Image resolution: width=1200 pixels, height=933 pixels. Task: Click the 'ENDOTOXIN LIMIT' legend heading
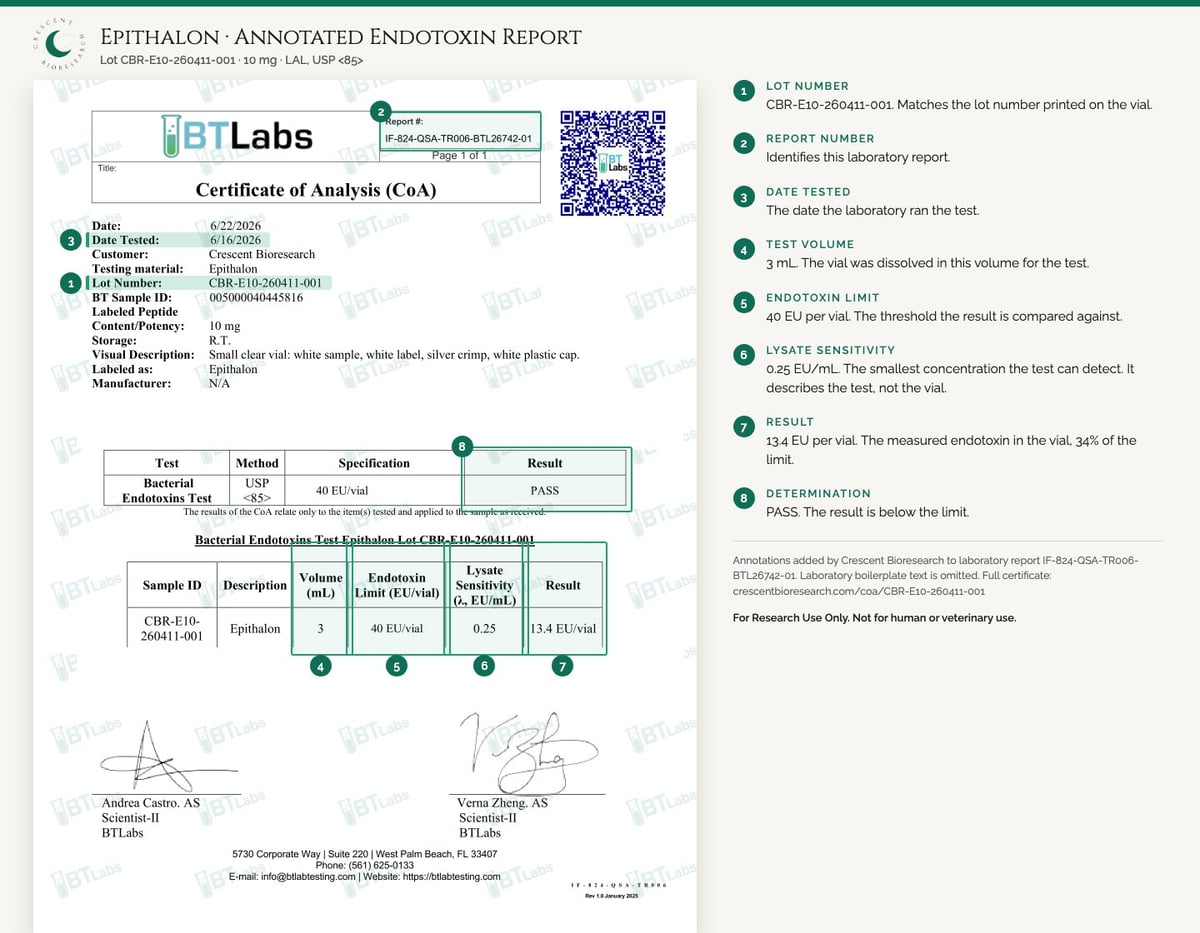823,297
